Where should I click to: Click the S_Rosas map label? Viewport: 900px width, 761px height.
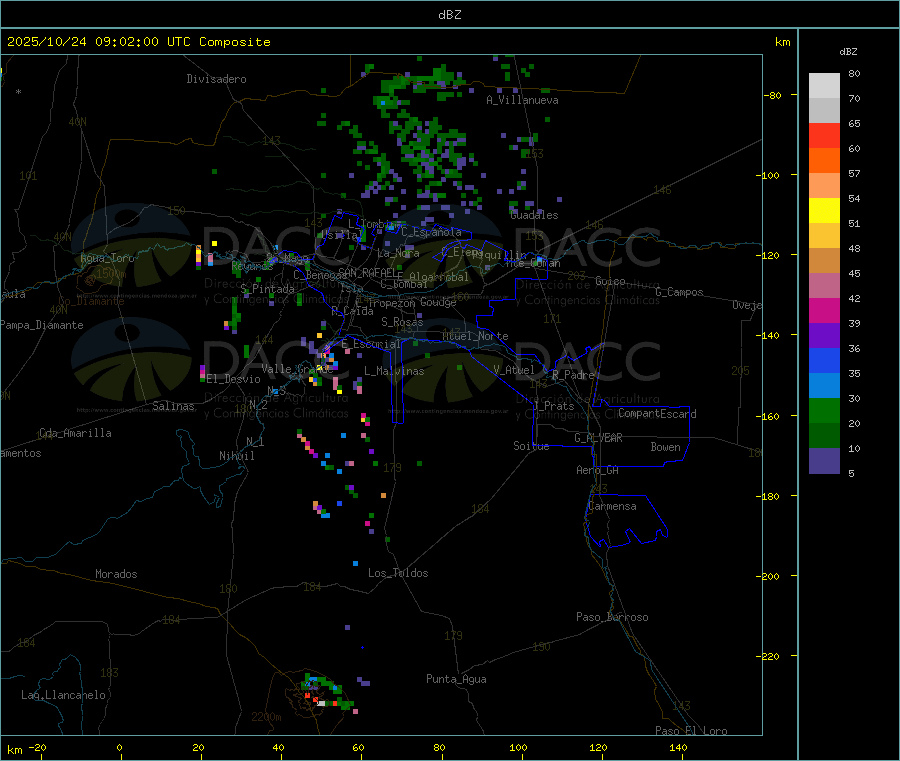(402, 322)
